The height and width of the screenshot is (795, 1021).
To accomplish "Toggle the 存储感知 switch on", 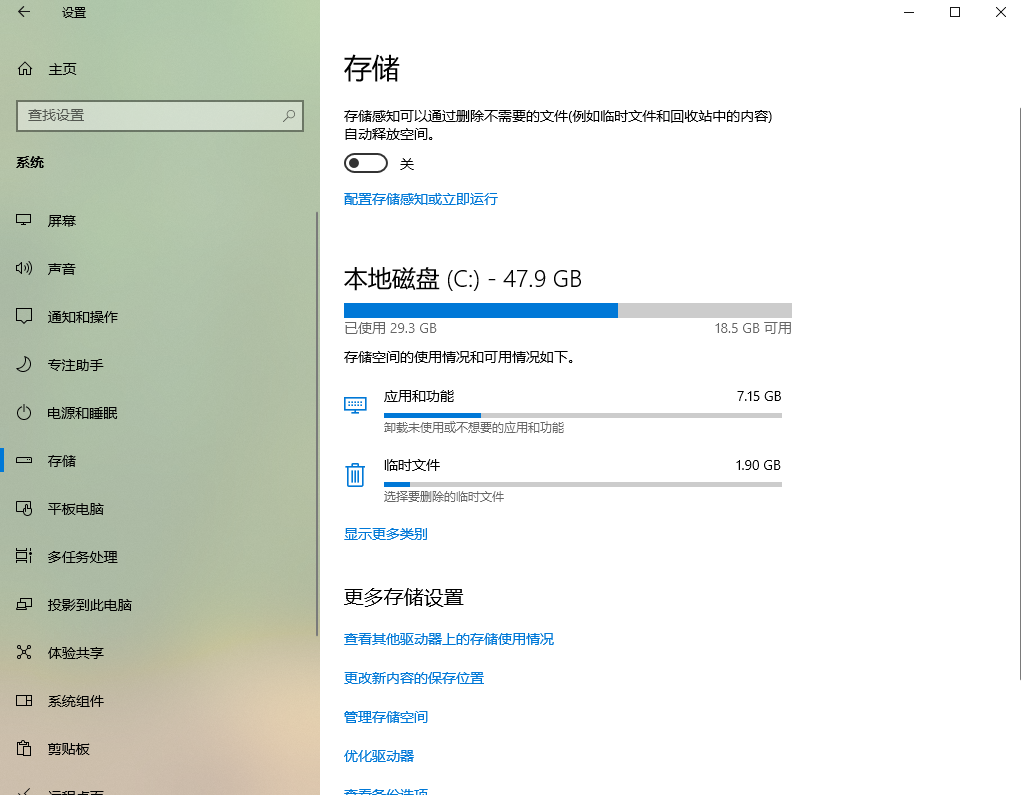I will [x=366, y=163].
